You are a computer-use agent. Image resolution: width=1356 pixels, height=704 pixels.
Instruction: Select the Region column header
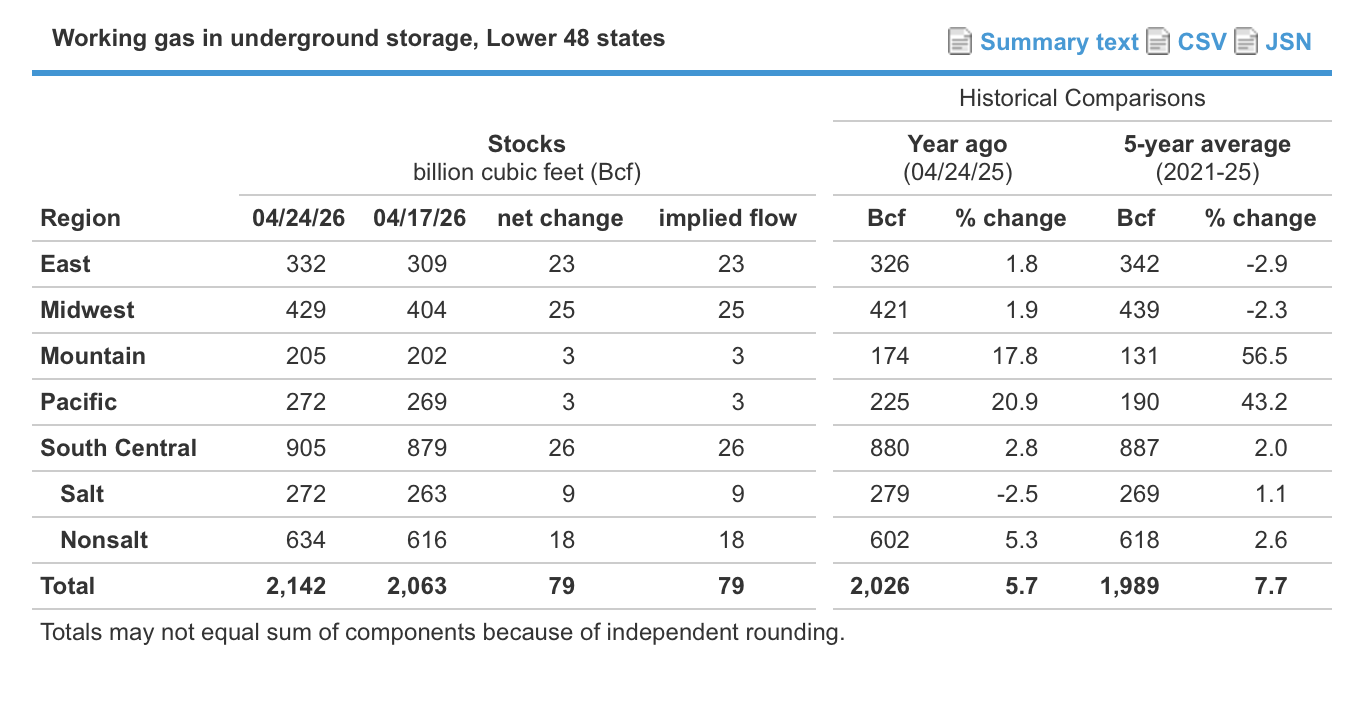[80, 218]
